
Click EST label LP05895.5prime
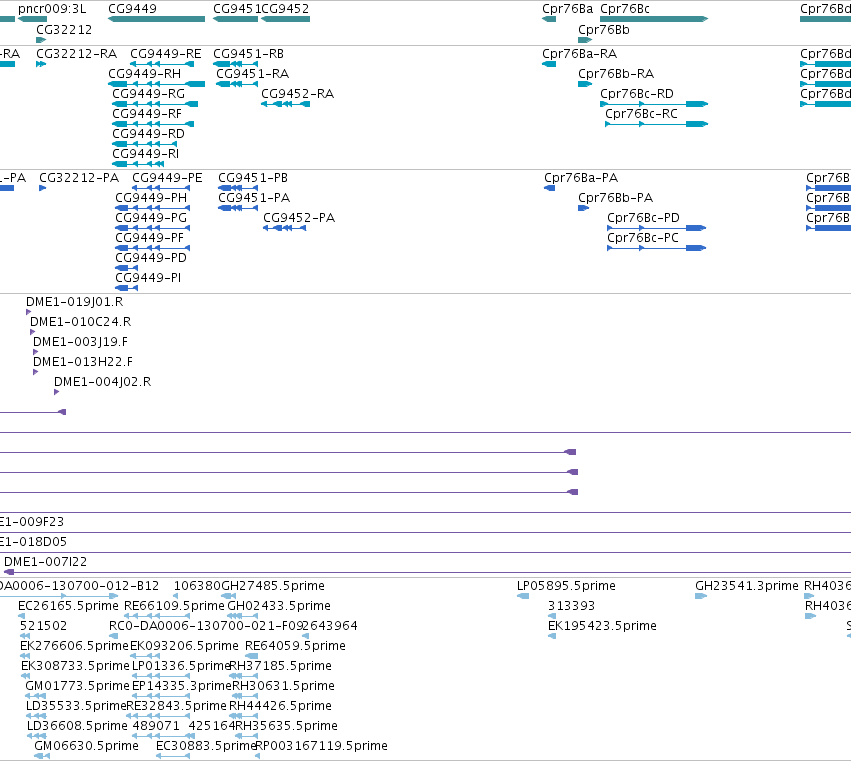pyautogui.click(x=566, y=586)
